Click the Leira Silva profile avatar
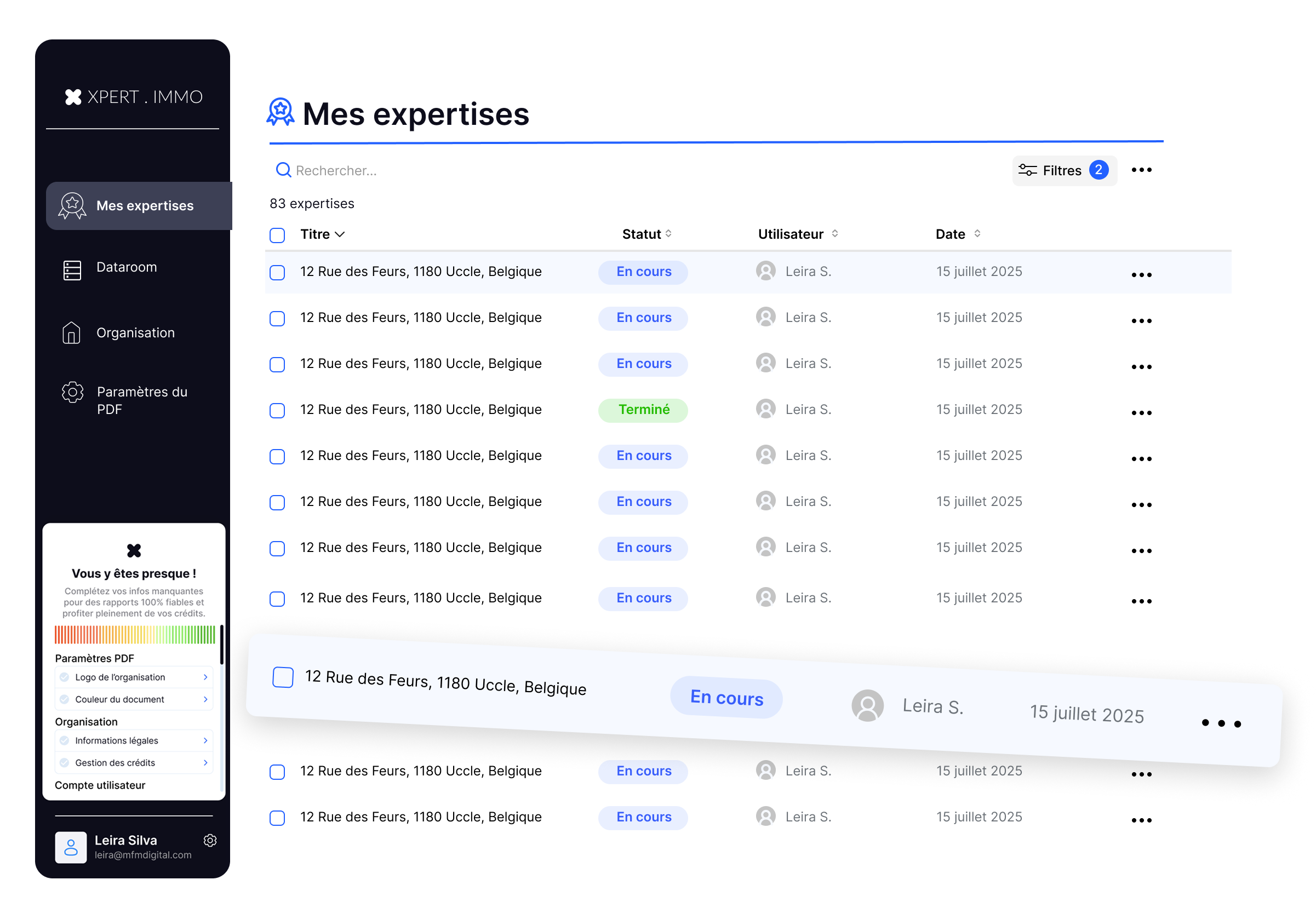 71,847
